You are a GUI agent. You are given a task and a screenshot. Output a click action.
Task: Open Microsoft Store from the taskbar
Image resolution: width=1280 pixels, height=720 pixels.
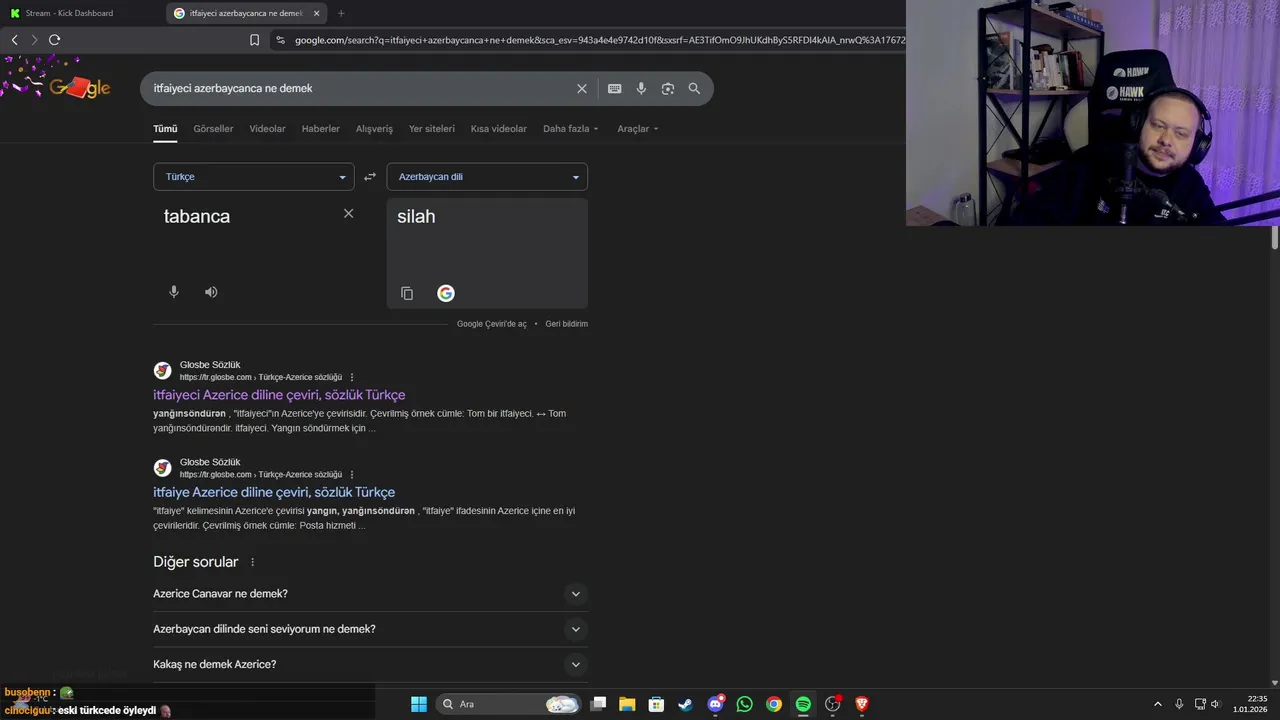[656, 704]
